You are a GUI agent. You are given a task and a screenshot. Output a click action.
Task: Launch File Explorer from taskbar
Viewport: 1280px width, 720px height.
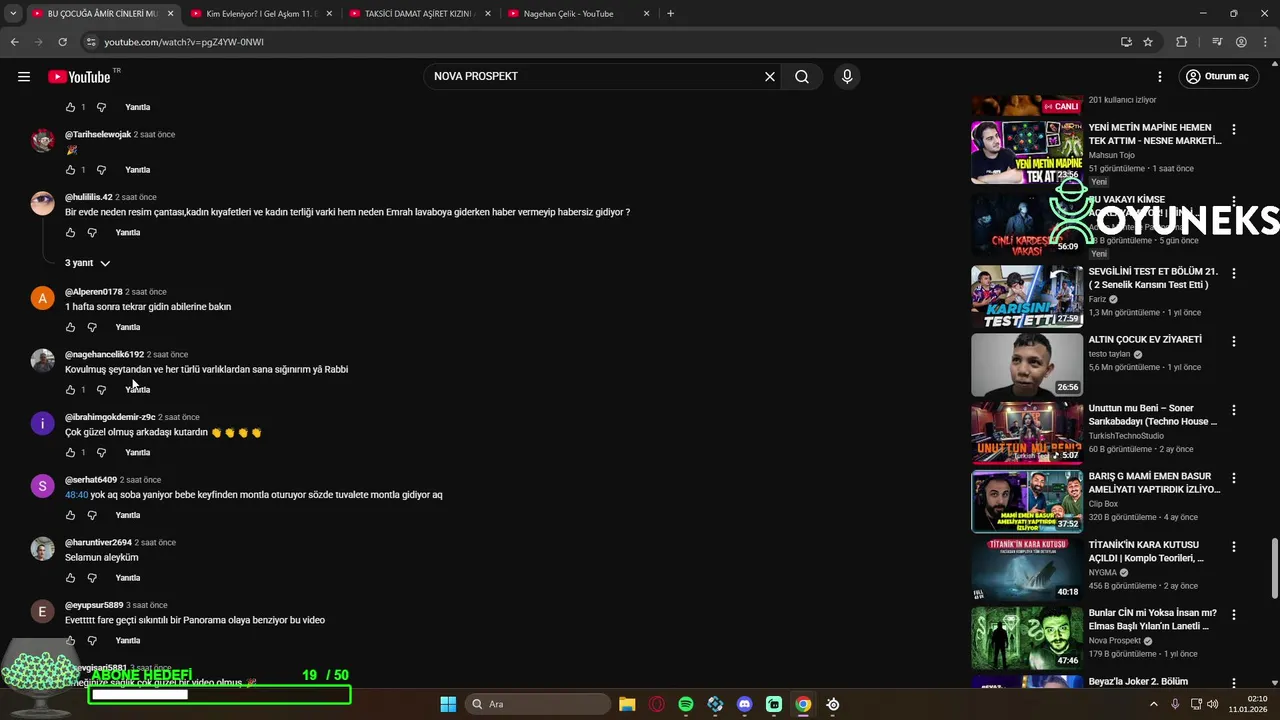[x=627, y=704]
